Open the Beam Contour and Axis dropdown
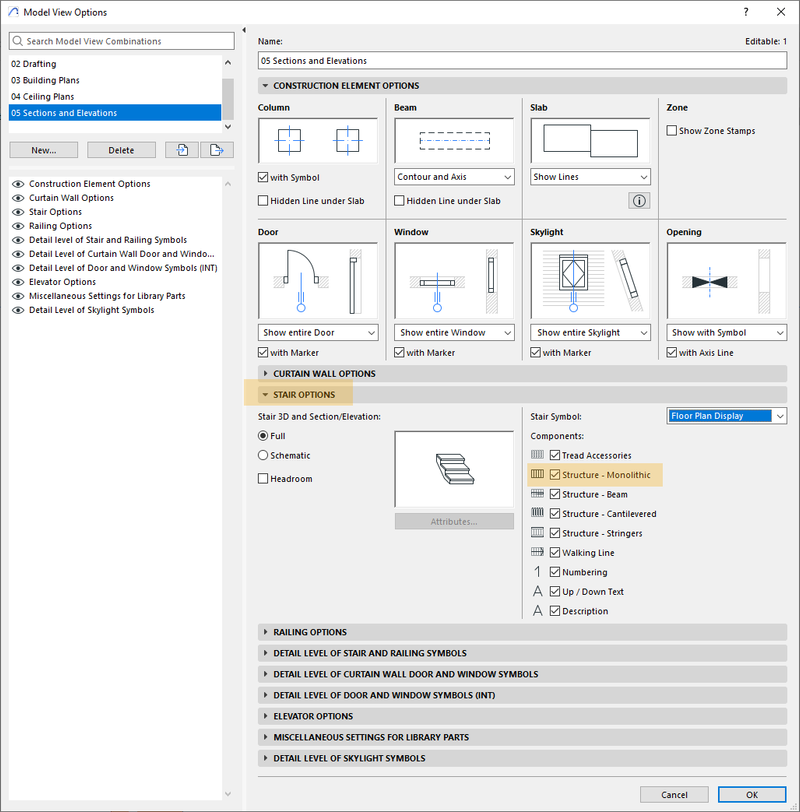Image resolution: width=800 pixels, height=812 pixels. coord(454,177)
